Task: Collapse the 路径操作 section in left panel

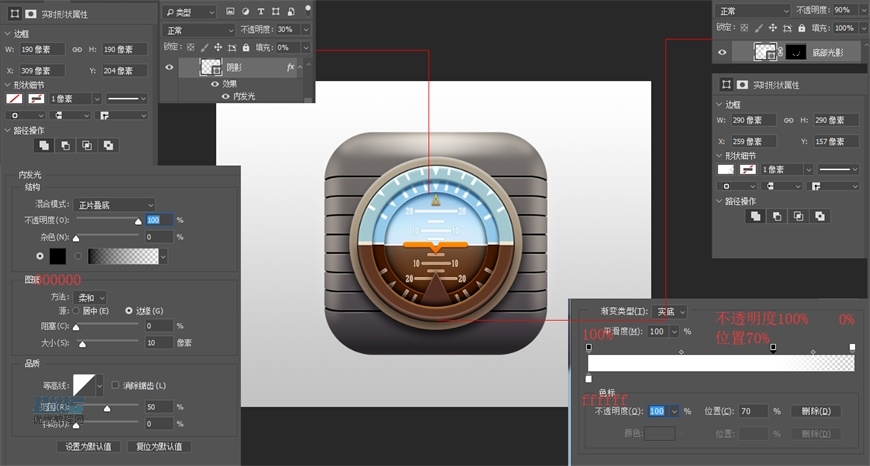Action: point(5,130)
